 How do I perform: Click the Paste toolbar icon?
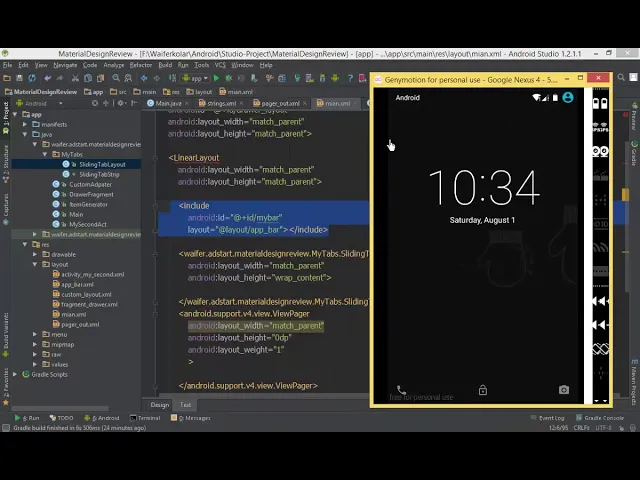[100, 78]
